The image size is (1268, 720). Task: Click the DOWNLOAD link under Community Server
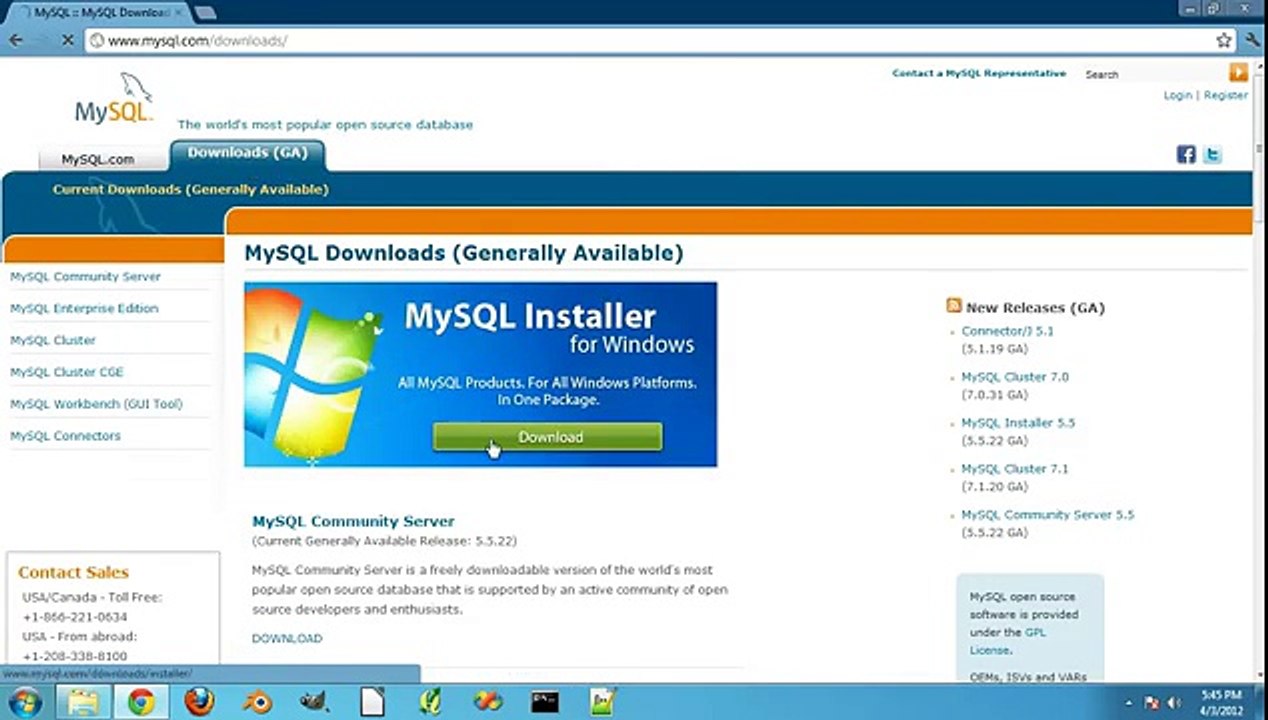287,638
